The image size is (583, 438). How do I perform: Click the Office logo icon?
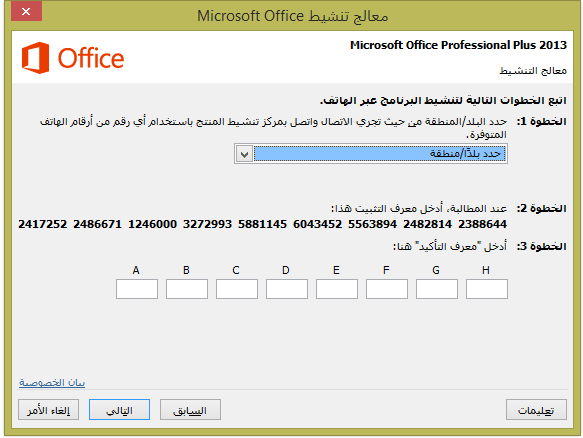click(x=35, y=58)
